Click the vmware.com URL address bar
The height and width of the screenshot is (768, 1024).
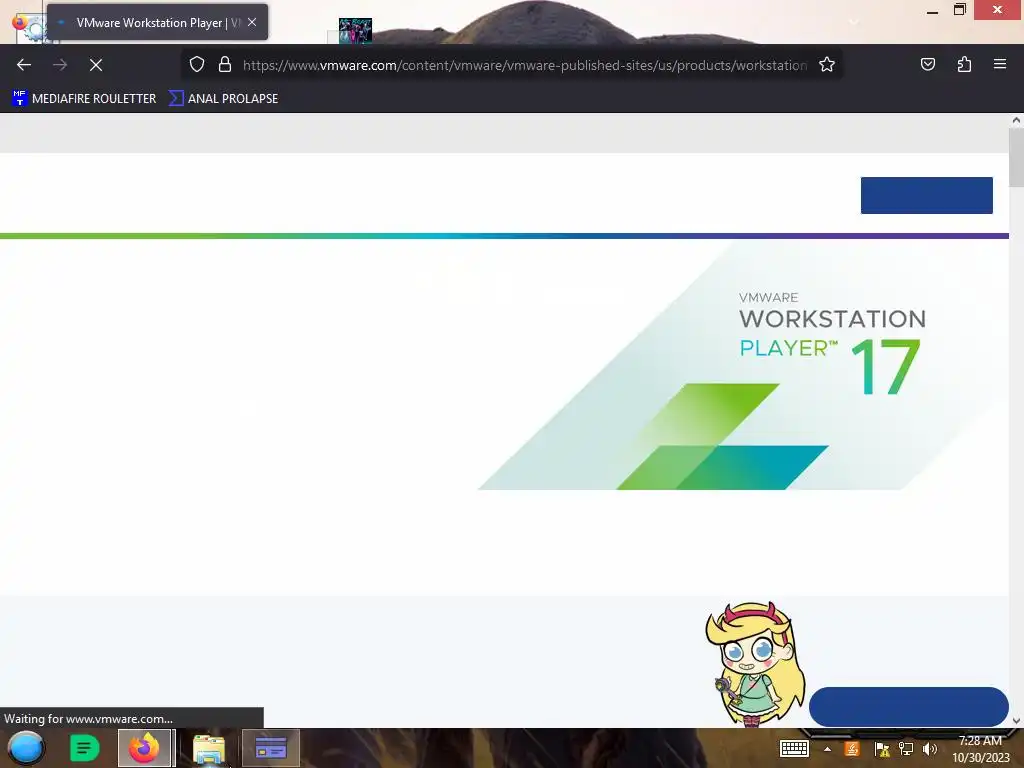click(x=525, y=65)
